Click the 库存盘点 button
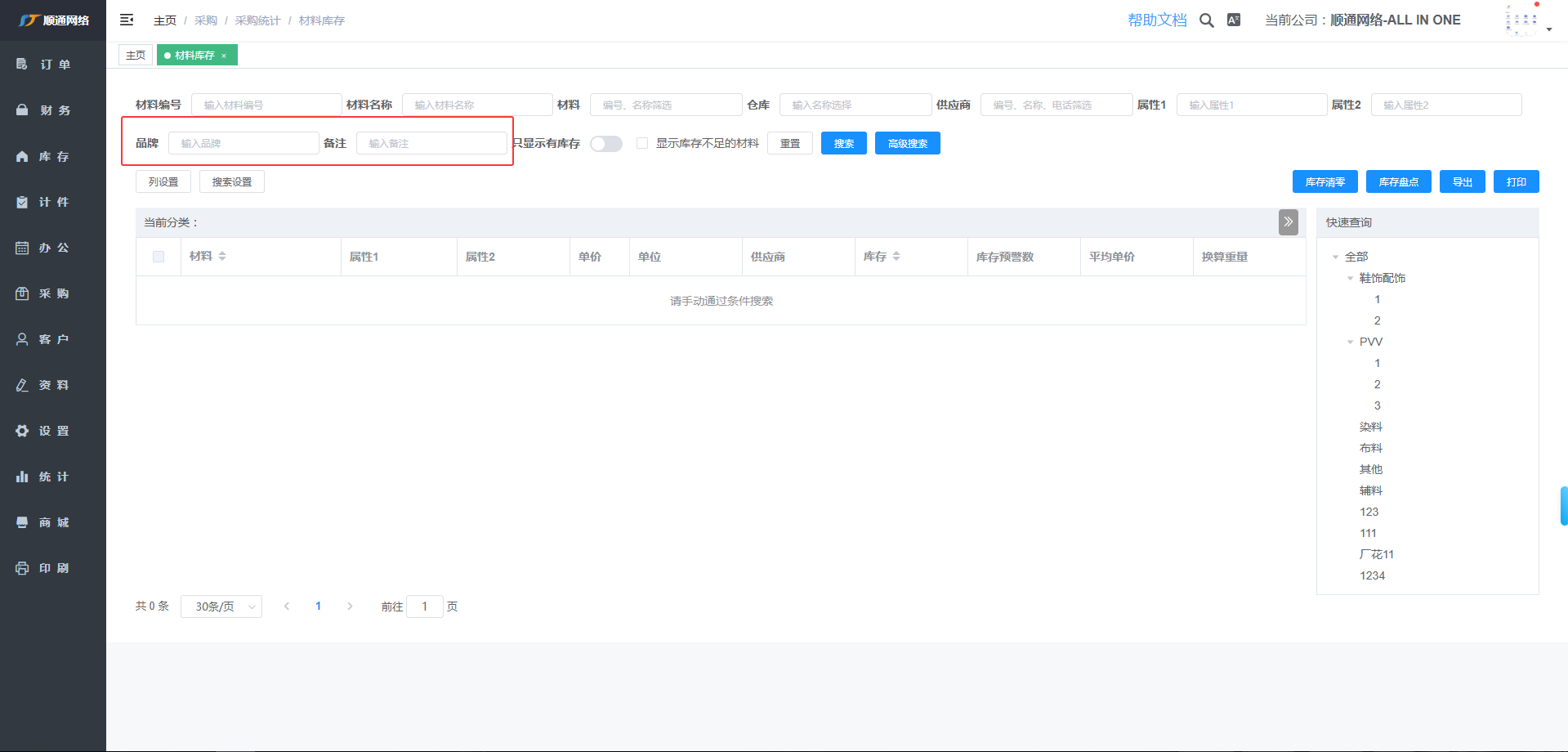The width and height of the screenshot is (1568, 752). tap(1398, 182)
